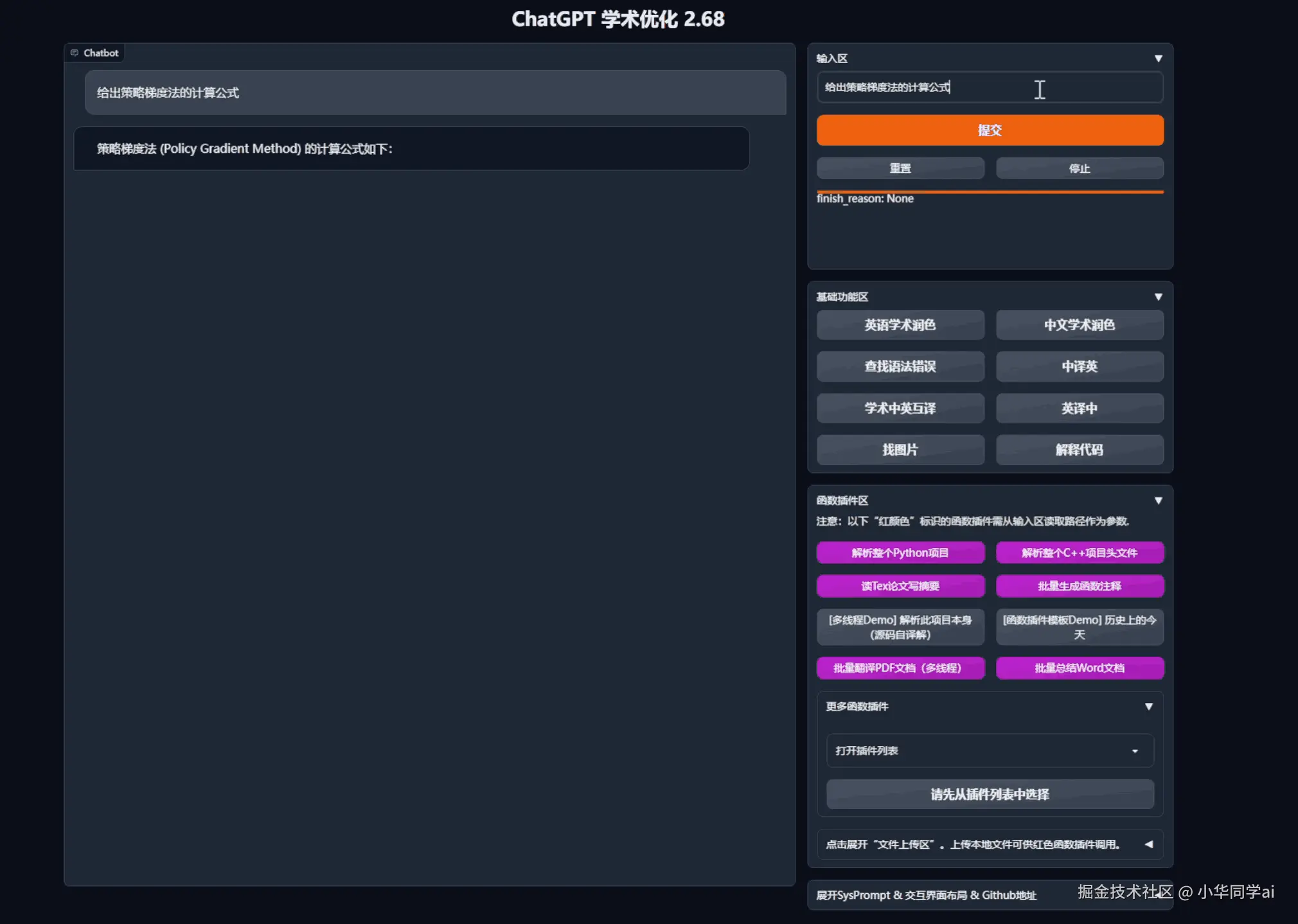The width and height of the screenshot is (1298, 924).
Task: Click the orange 提交 button
Action: pyautogui.click(x=990, y=130)
